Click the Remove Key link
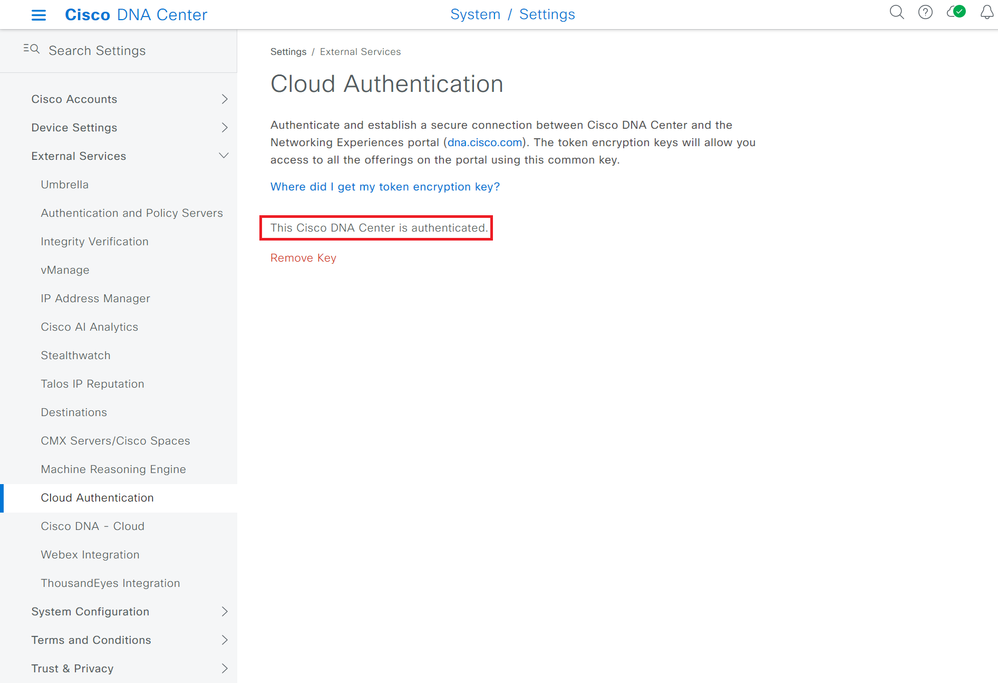 (303, 258)
